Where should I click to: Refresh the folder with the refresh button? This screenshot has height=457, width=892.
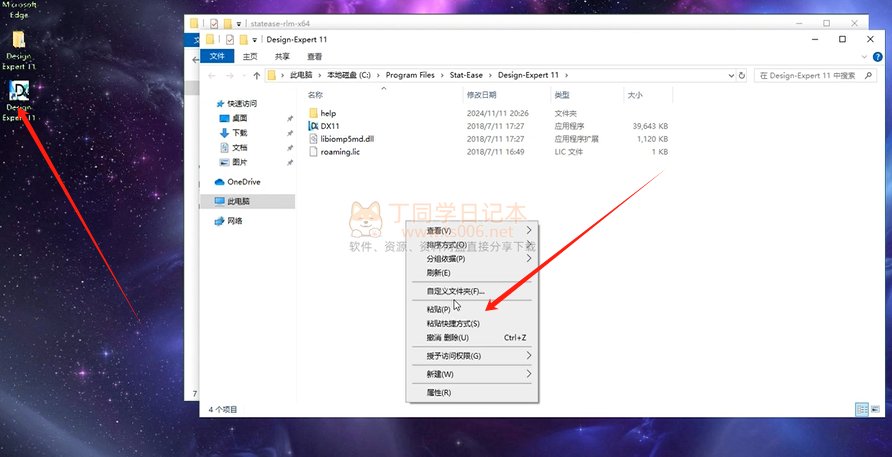tap(741, 75)
